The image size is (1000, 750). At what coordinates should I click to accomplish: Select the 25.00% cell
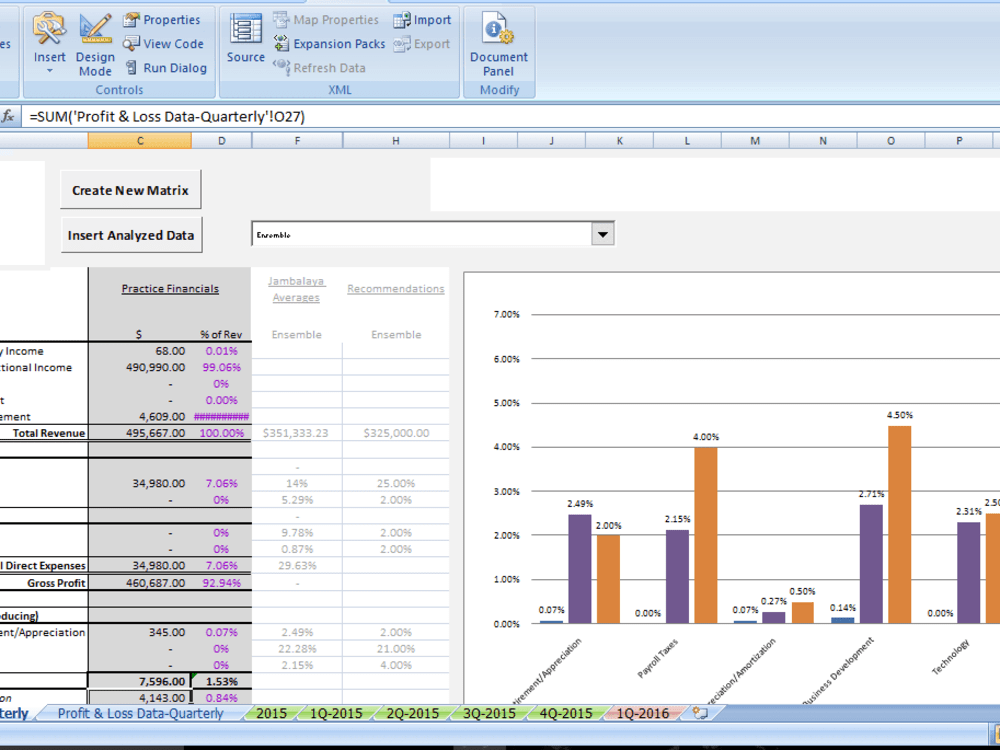[396, 483]
